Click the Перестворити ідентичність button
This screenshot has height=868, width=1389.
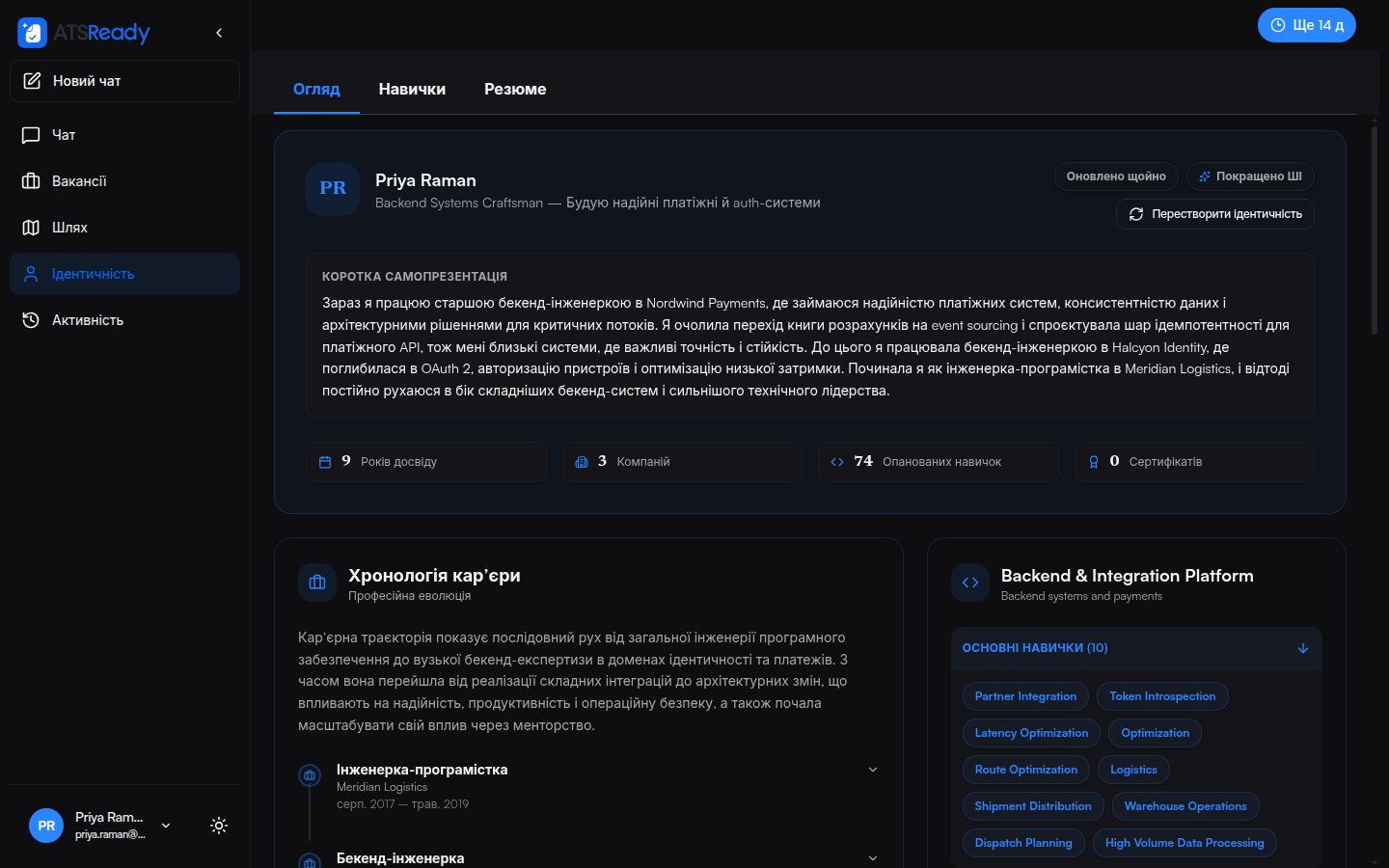[x=1215, y=214]
